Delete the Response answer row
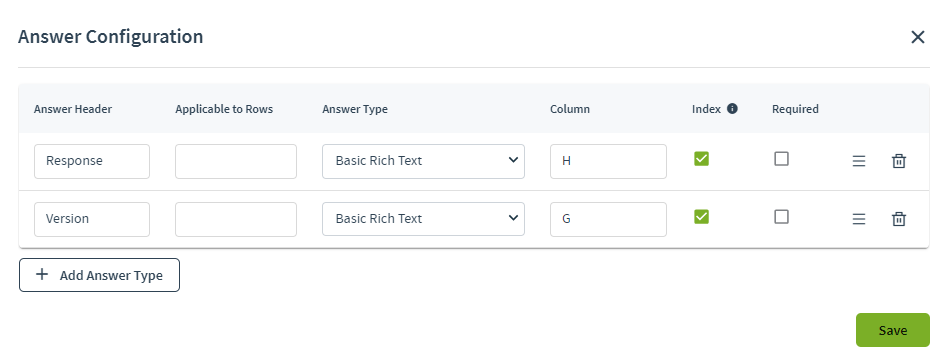Viewport: 948px width, 364px height. (899, 161)
